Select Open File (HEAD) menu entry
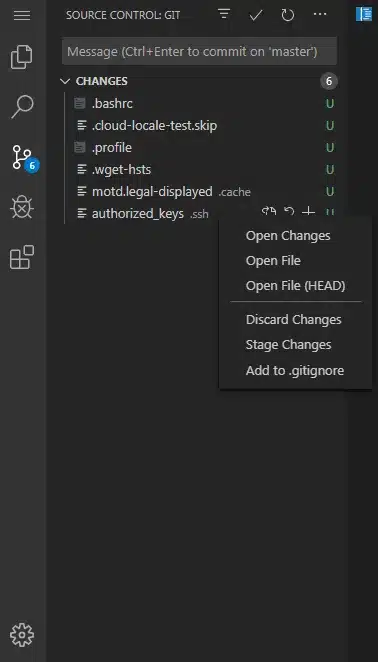 point(296,286)
